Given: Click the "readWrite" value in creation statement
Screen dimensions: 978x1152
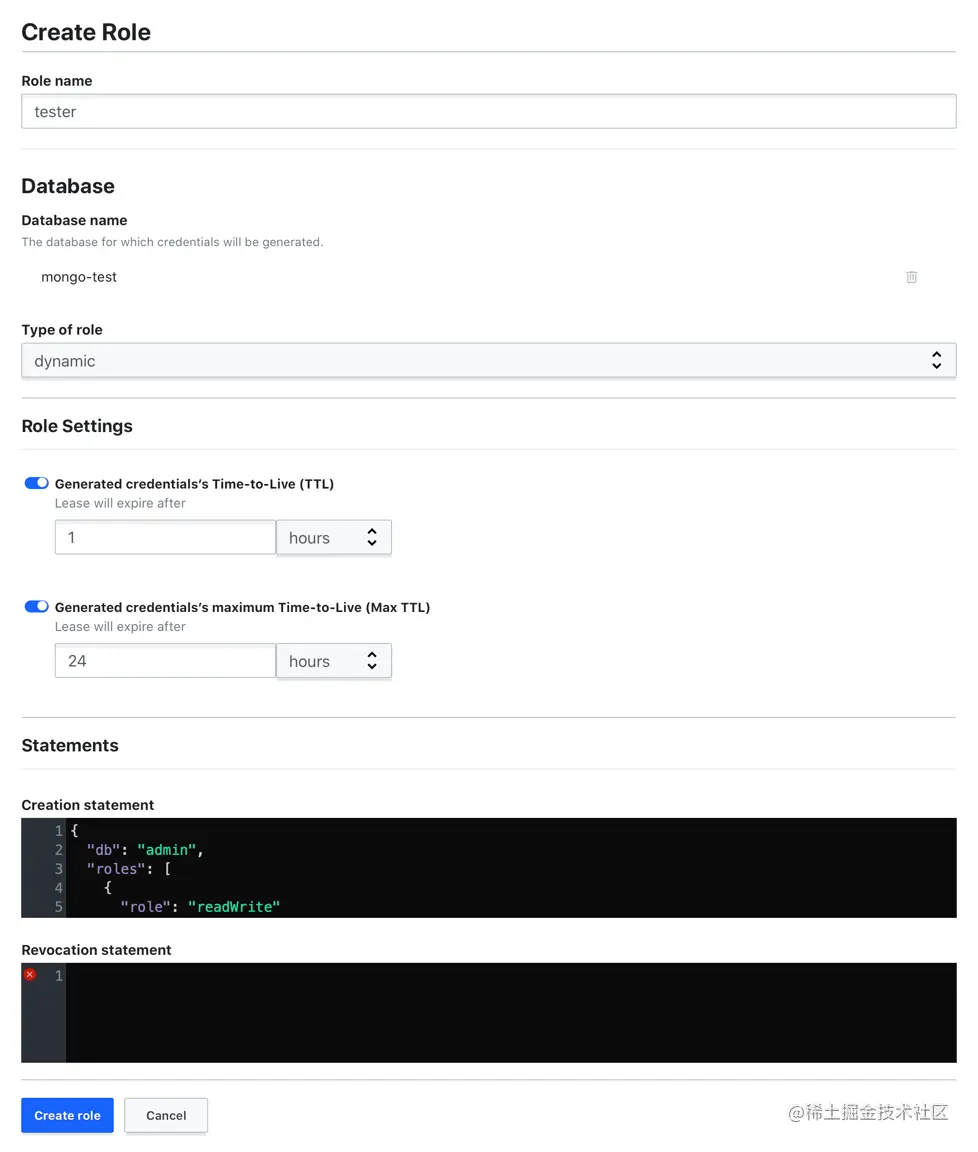Looking at the screenshot, I should tap(234, 907).
